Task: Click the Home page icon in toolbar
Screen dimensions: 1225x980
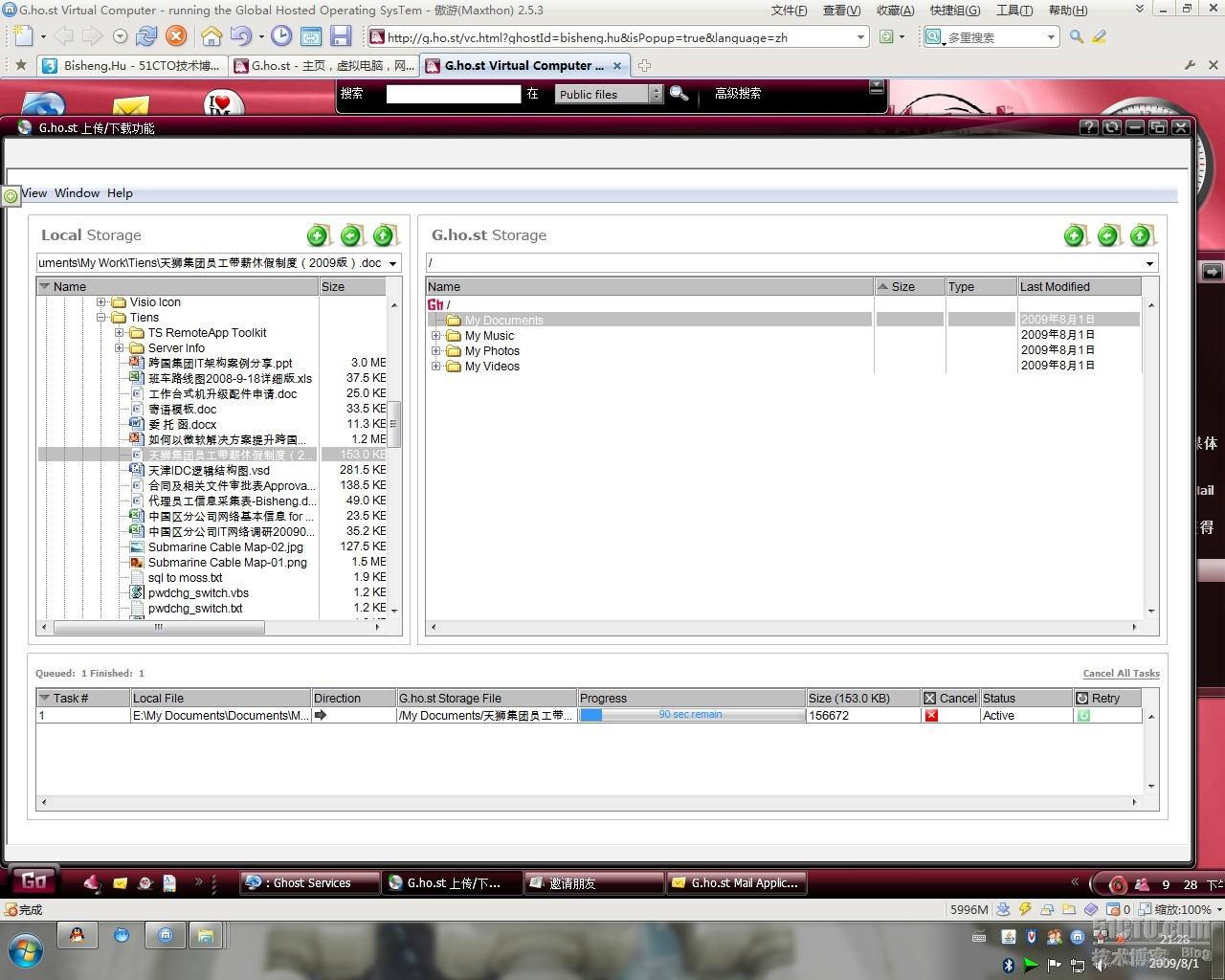Action: tap(212, 36)
